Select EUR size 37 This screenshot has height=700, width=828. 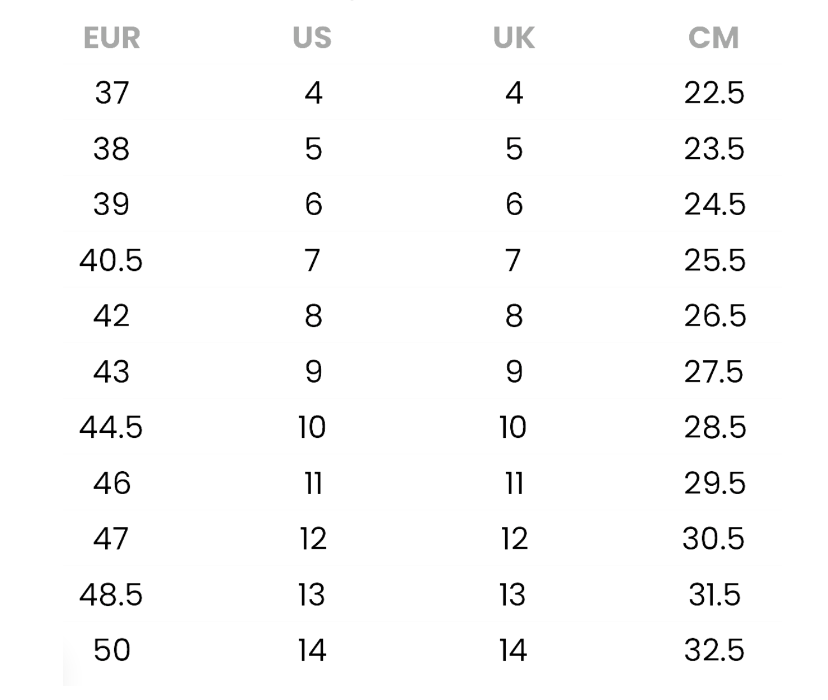click(x=111, y=93)
